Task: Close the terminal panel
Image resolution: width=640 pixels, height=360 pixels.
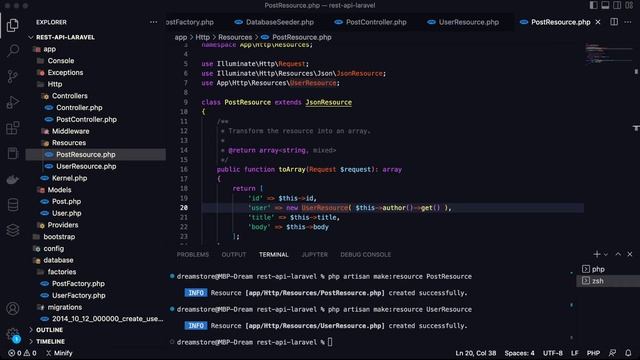Action: [630, 254]
